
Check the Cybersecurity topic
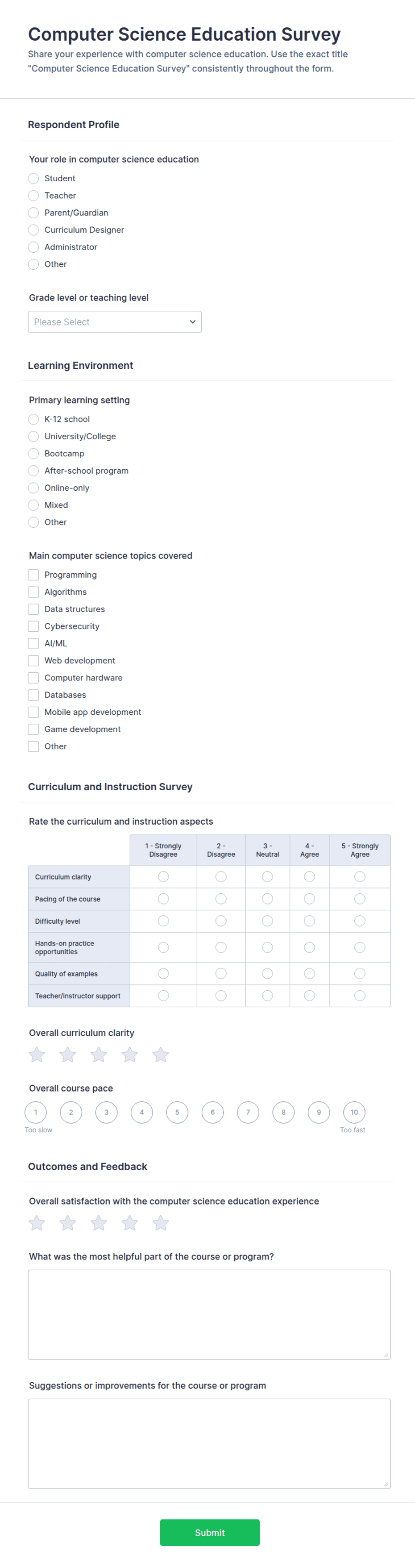click(x=33, y=626)
